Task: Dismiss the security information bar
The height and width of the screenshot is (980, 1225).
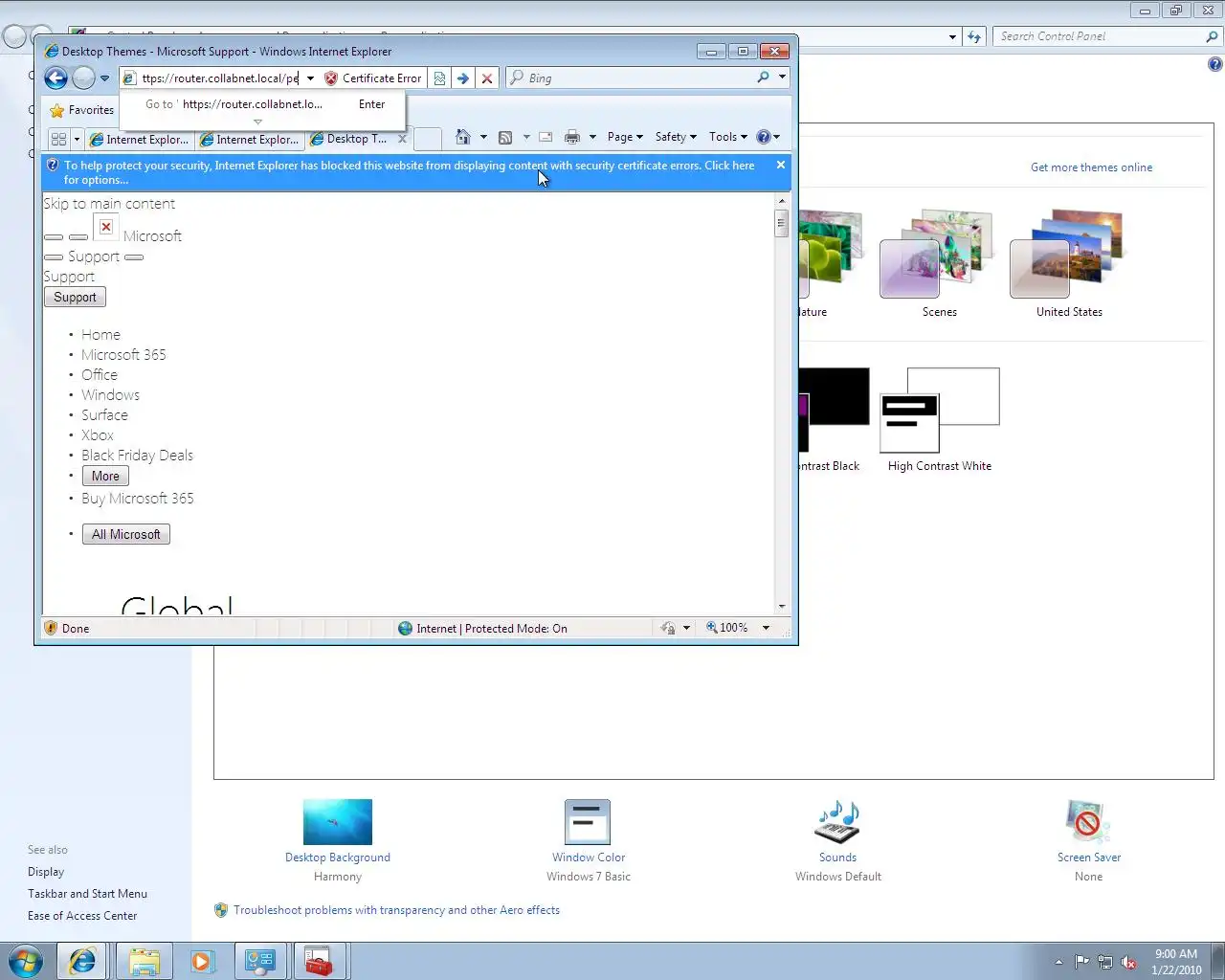Action: (781, 165)
